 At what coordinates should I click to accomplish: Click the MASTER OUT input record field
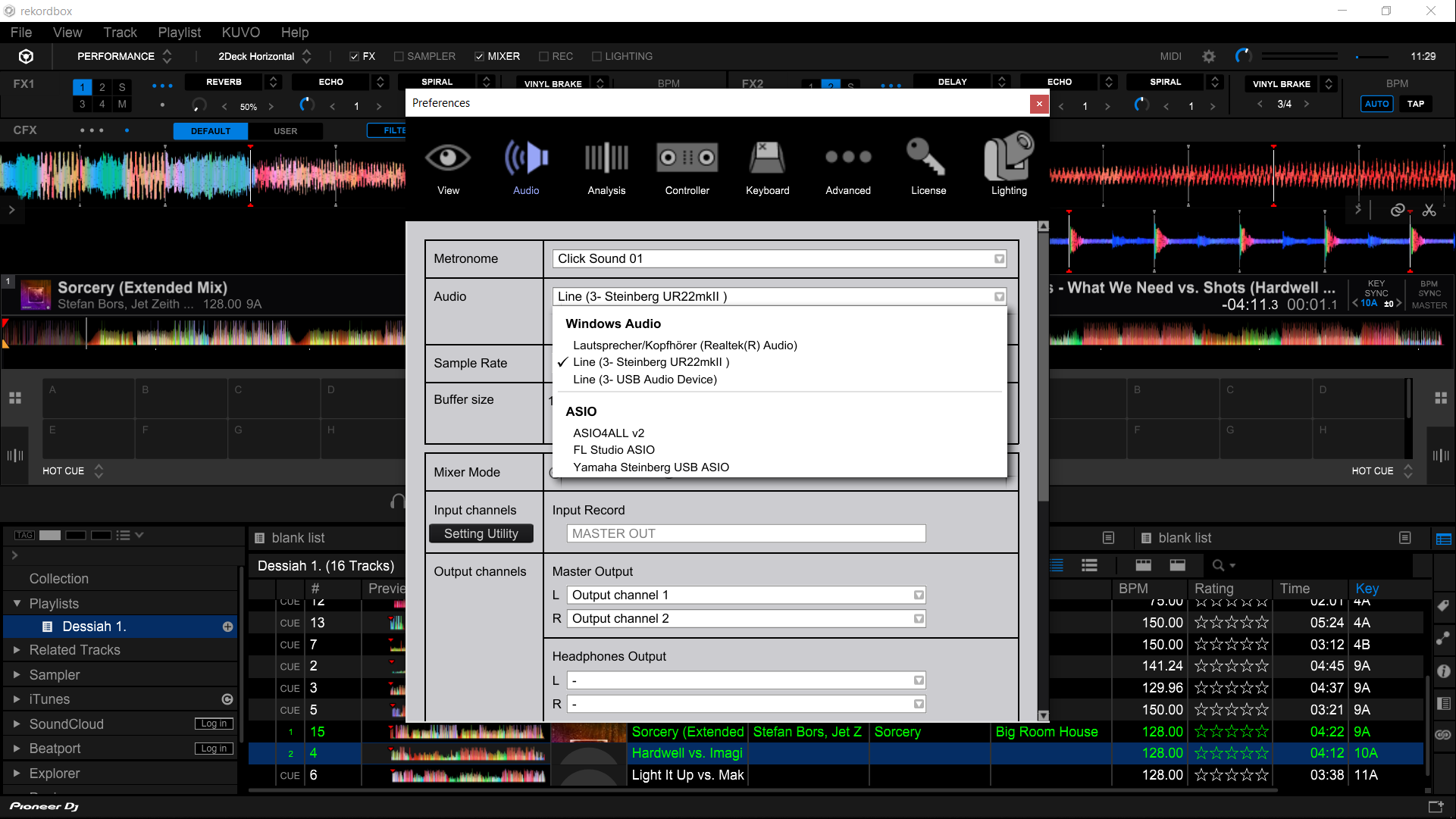coord(746,533)
